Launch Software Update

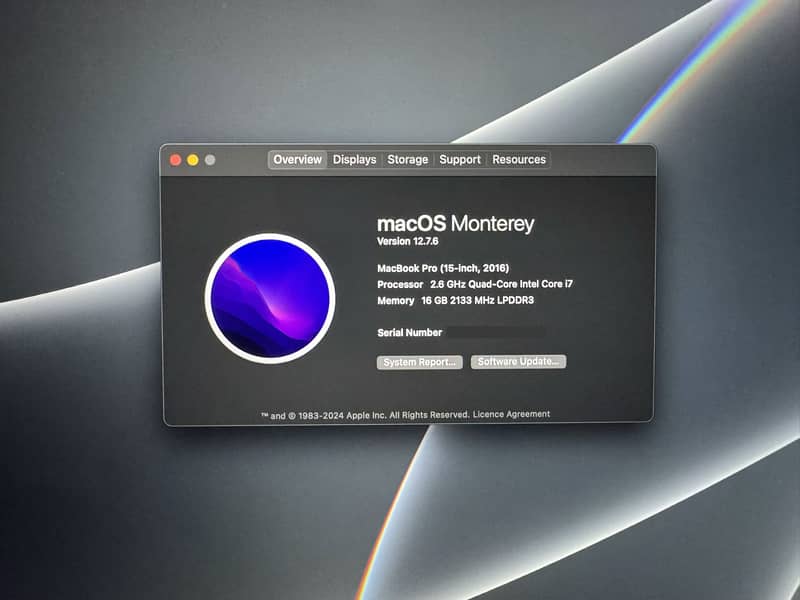[x=518, y=362]
